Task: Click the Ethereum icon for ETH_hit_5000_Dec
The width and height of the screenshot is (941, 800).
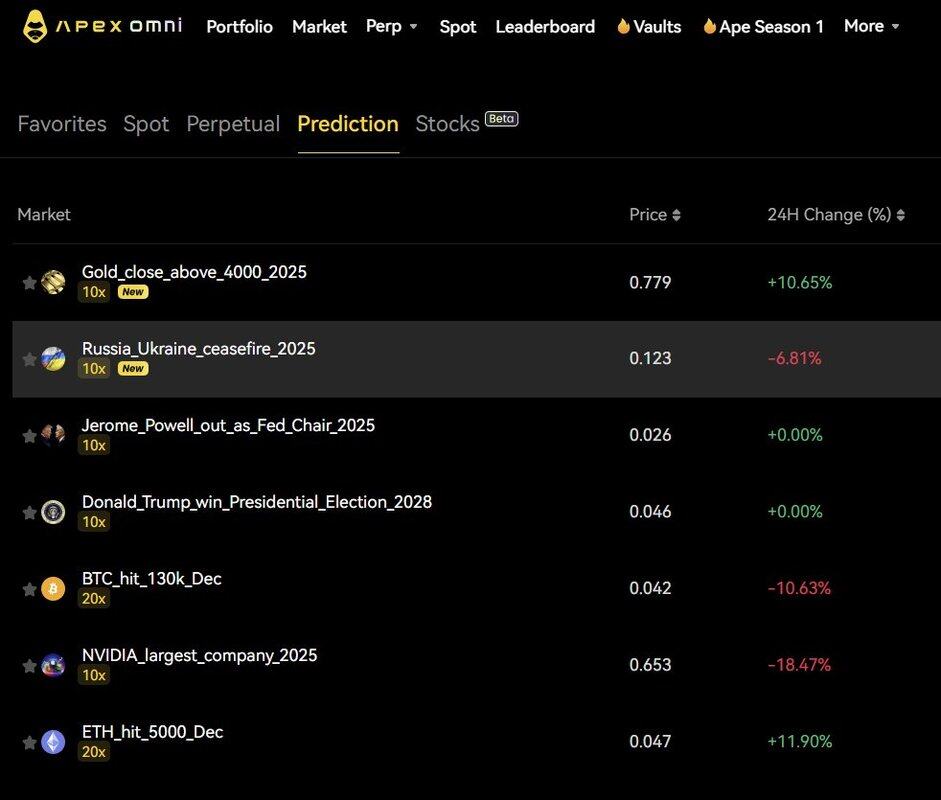Action: 53,742
